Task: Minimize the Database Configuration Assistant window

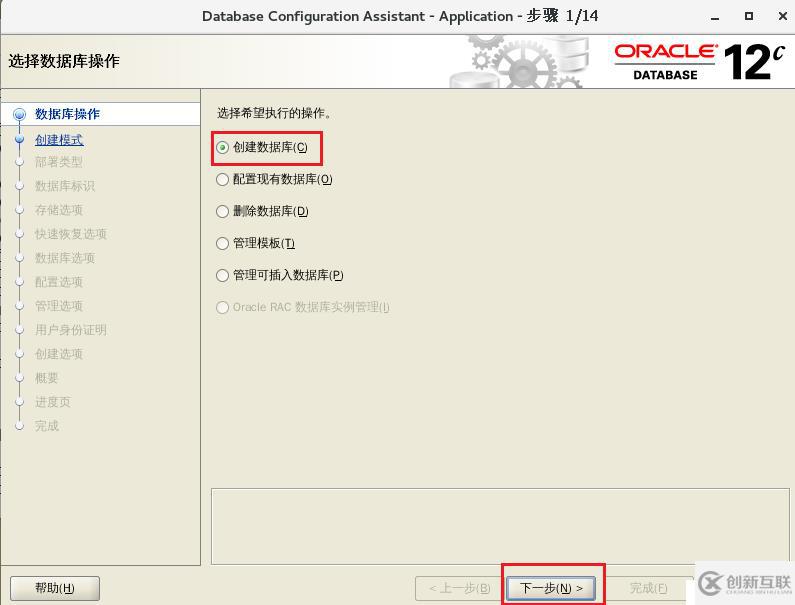Action: 715,17
